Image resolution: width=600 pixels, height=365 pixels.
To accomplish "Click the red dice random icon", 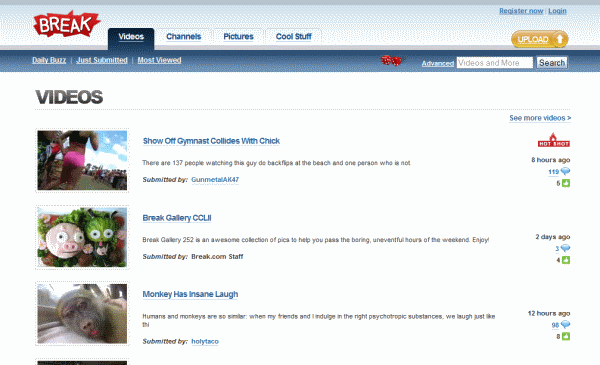I will tap(391, 60).
